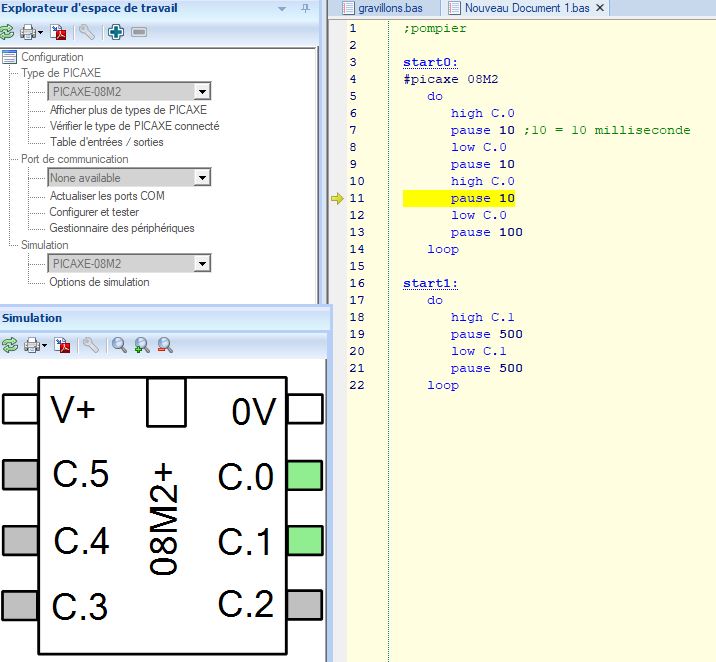Pin the workspace explorer panel
716x662 pixels.
coord(305,8)
